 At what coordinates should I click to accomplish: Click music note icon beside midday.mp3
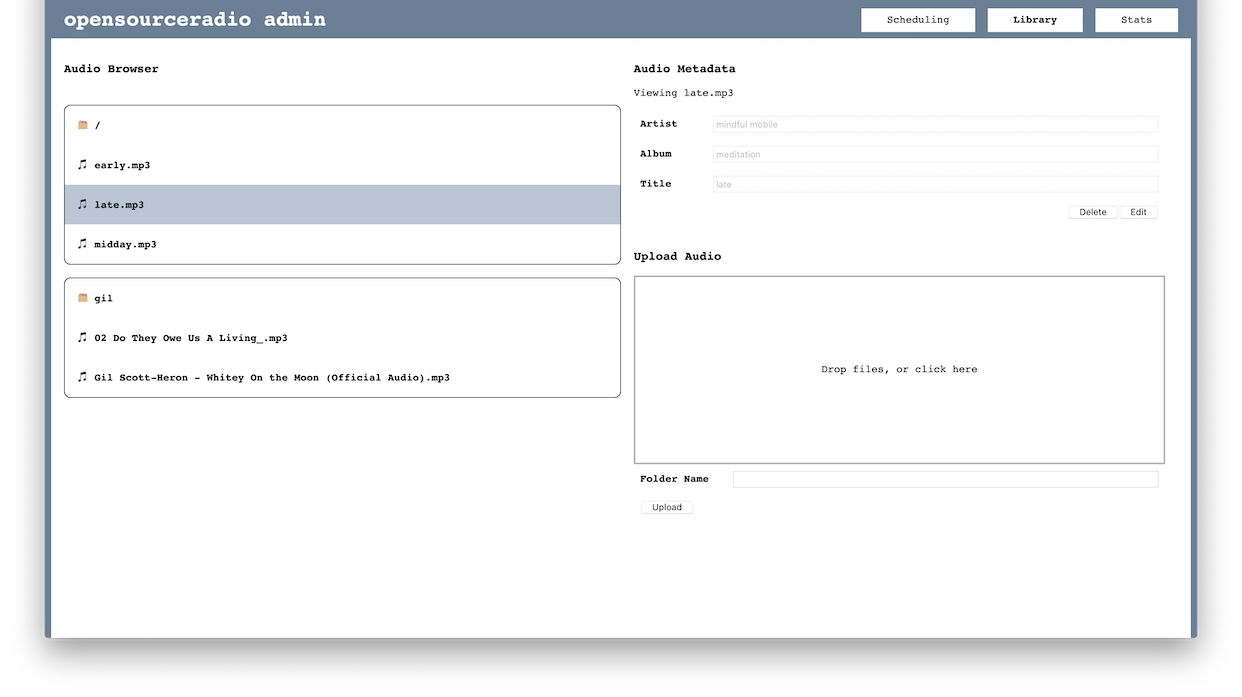[83, 244]
